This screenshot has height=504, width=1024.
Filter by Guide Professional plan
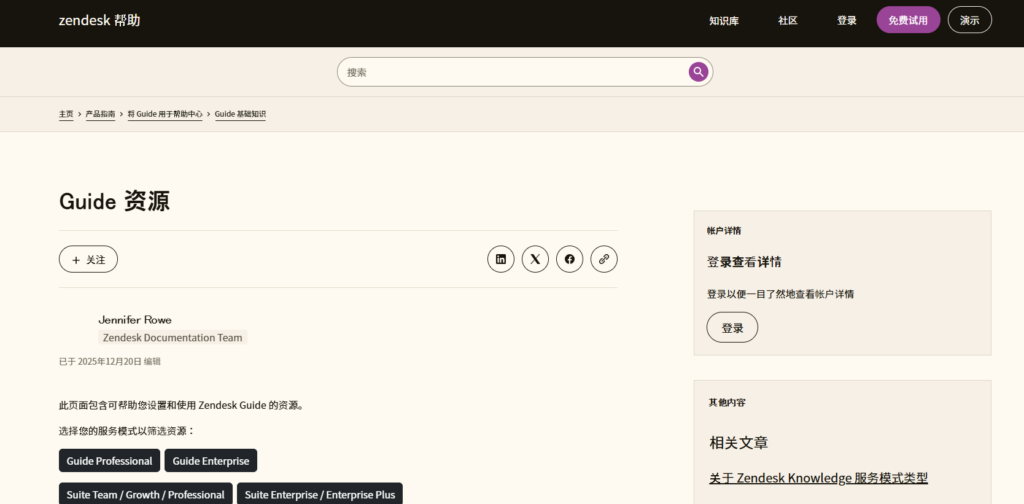109,461
